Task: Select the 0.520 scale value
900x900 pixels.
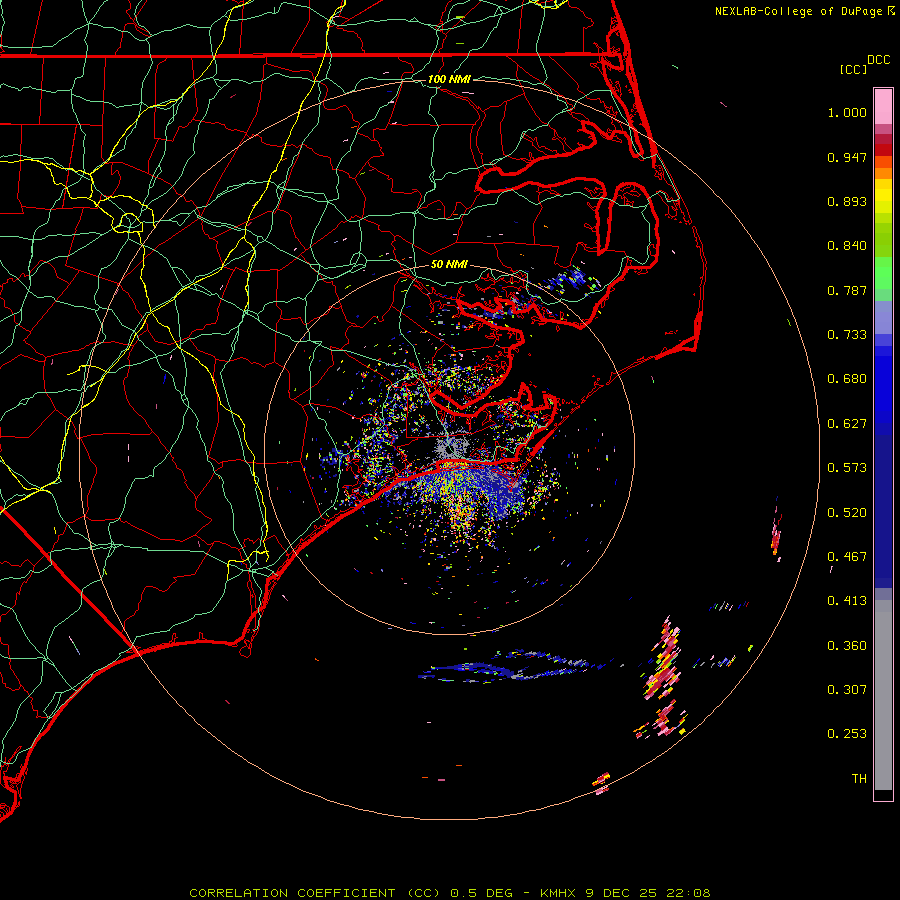Action: (847, 513)
